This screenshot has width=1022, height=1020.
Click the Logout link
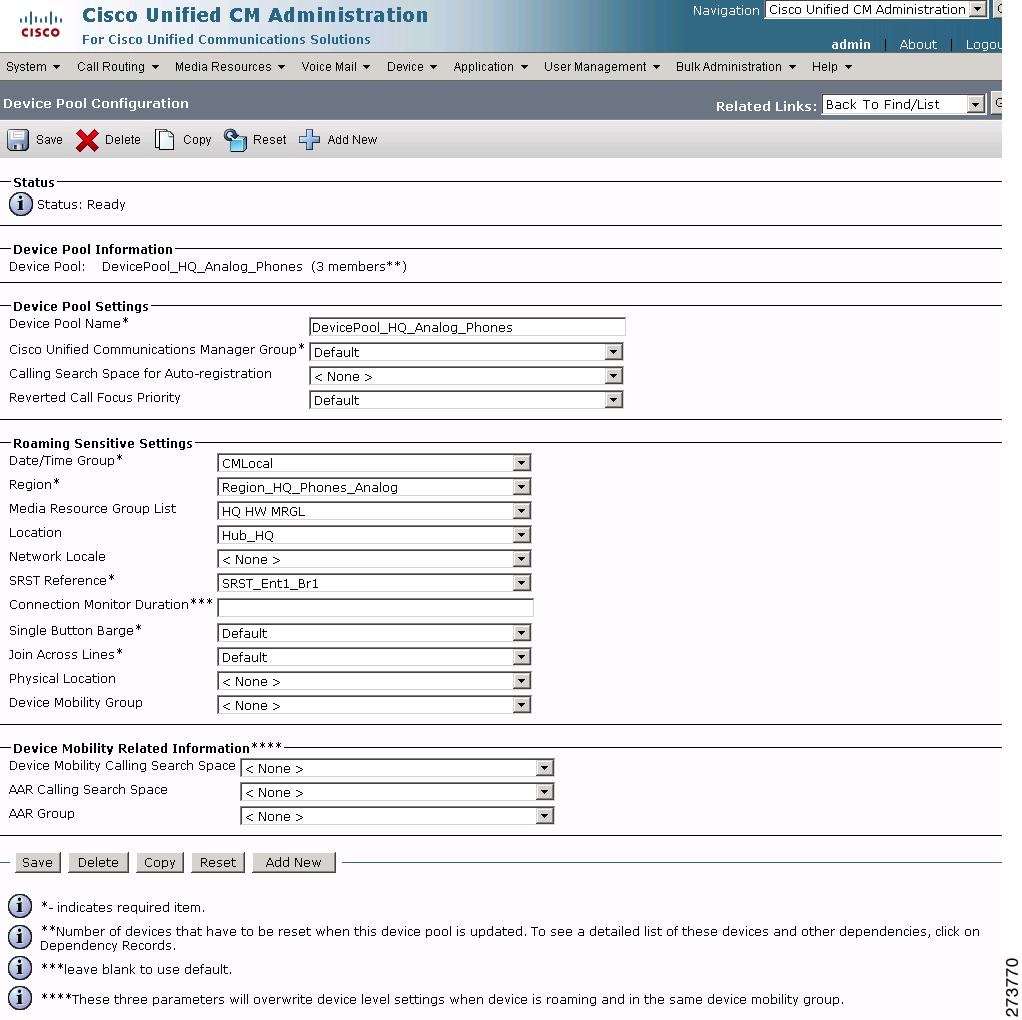coord(983,44)
